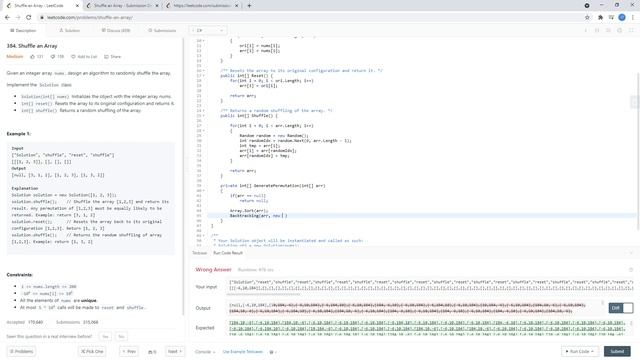Go to the Next problem
The width and height of the screenshot is (640, 360).
point(175,351)
